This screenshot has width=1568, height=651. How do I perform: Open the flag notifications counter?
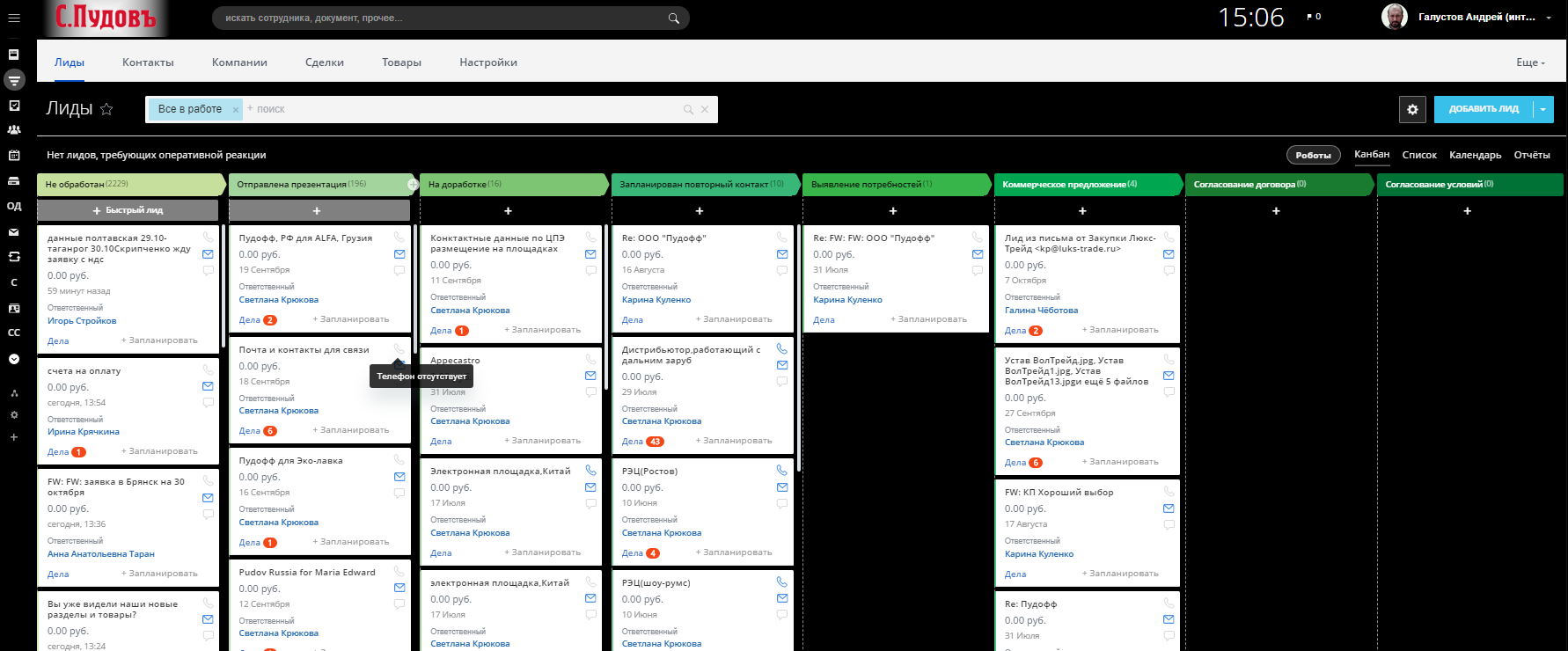coord(1314,17)
